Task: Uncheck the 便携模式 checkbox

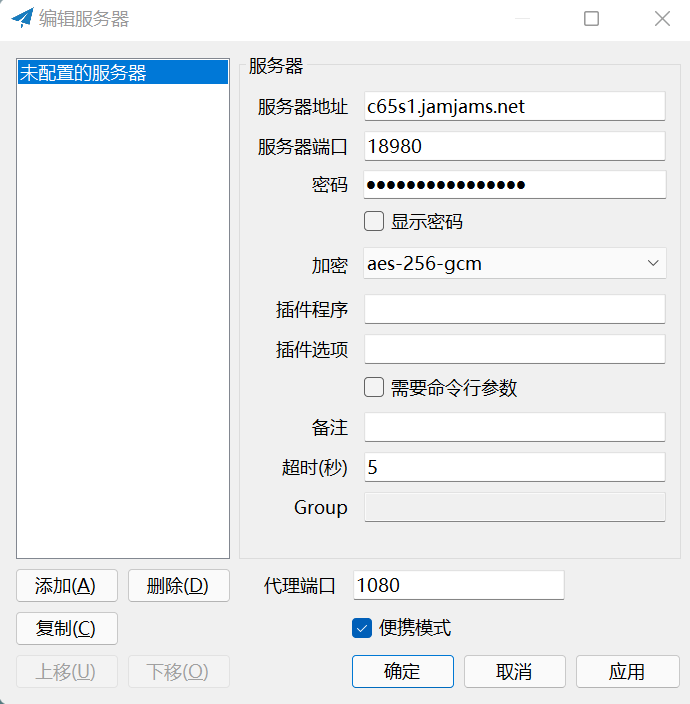Action: click(362, 628)
